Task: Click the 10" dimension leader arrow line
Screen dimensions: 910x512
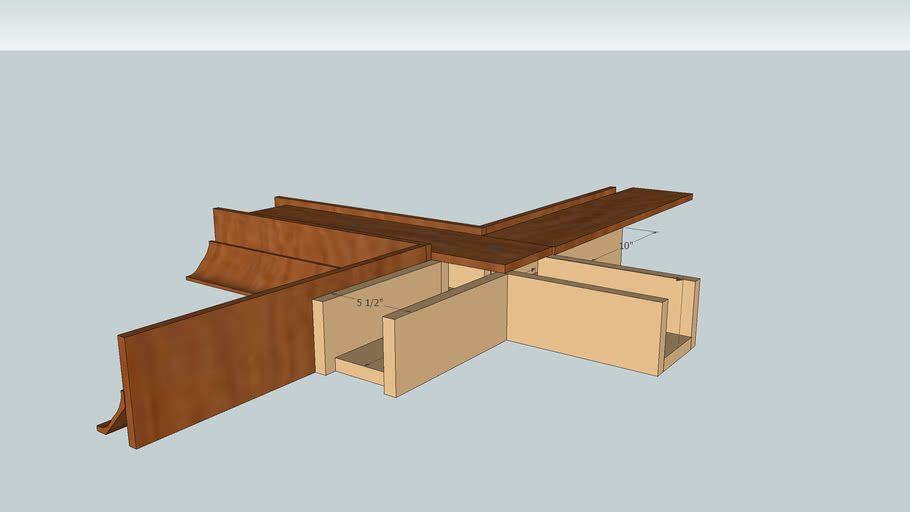Action: tap(640, 233)
